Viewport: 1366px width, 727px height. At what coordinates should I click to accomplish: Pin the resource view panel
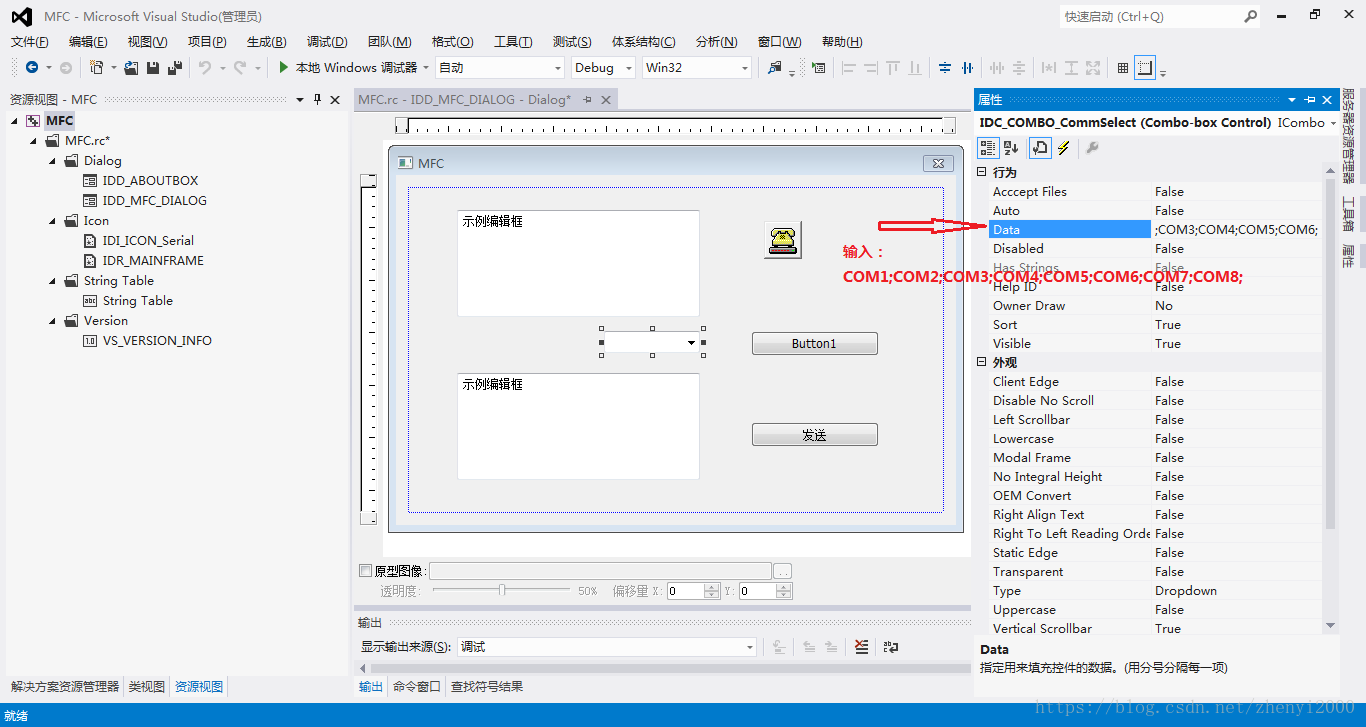(x=318, y=99)
